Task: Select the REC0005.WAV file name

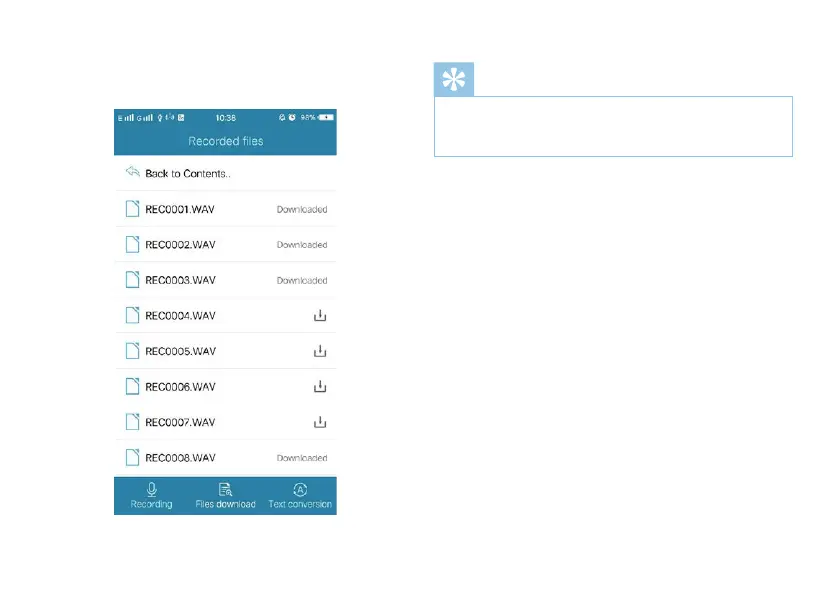Action: [180, 351]
